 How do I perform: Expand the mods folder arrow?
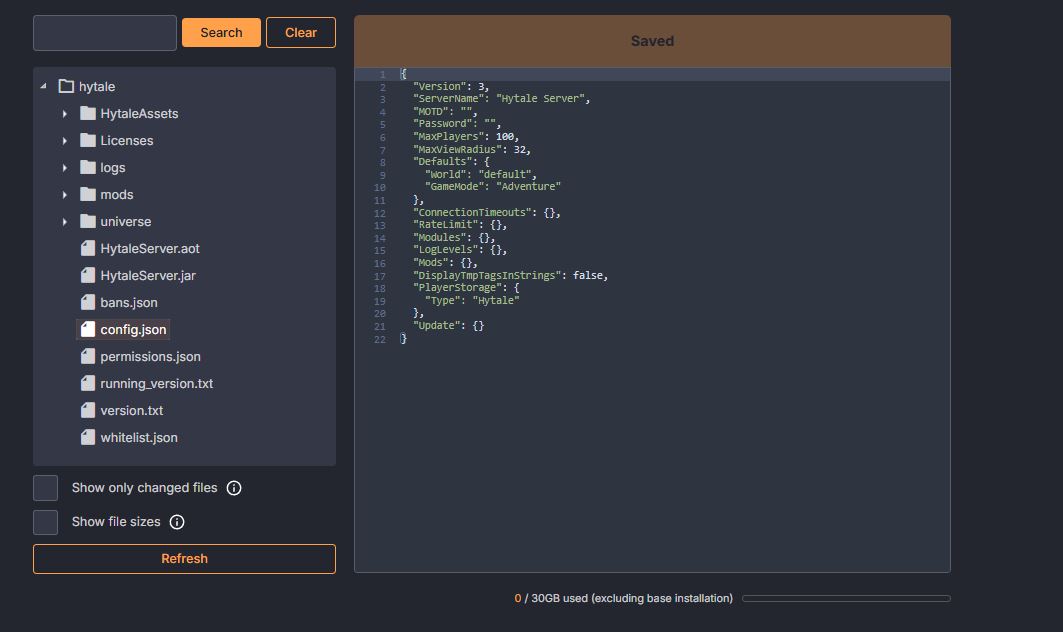(x=65, y=195)
